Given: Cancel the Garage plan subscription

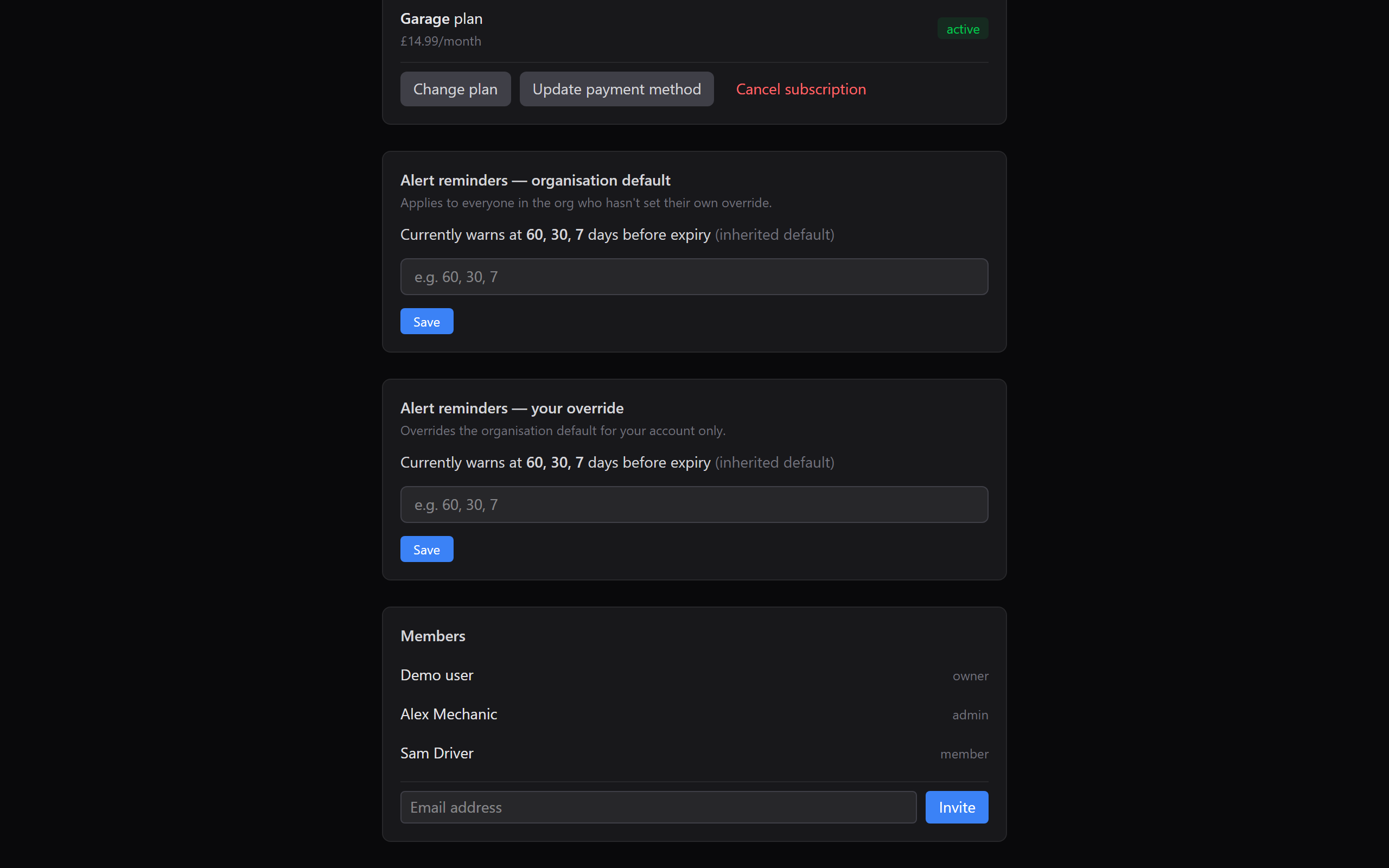Looking at the screenshot, I should click(x=800, y=89).
